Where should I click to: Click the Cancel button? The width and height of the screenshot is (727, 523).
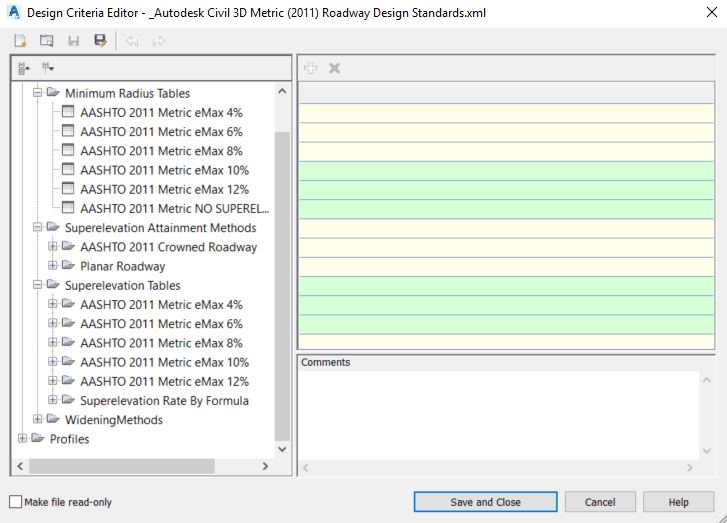click(600, 502)
